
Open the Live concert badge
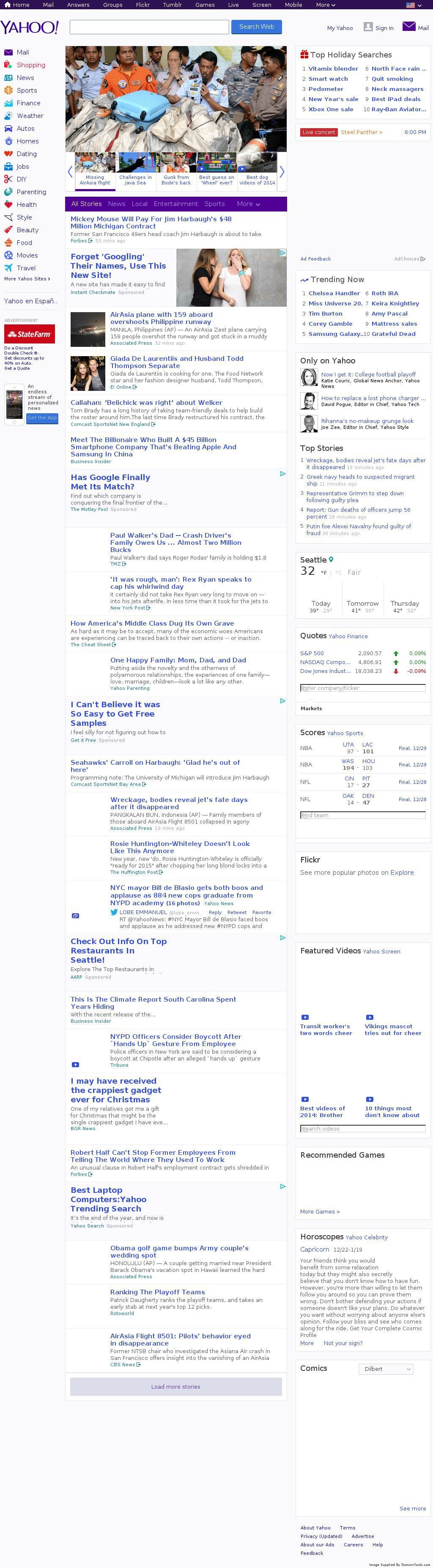click(x=319, y=132)
